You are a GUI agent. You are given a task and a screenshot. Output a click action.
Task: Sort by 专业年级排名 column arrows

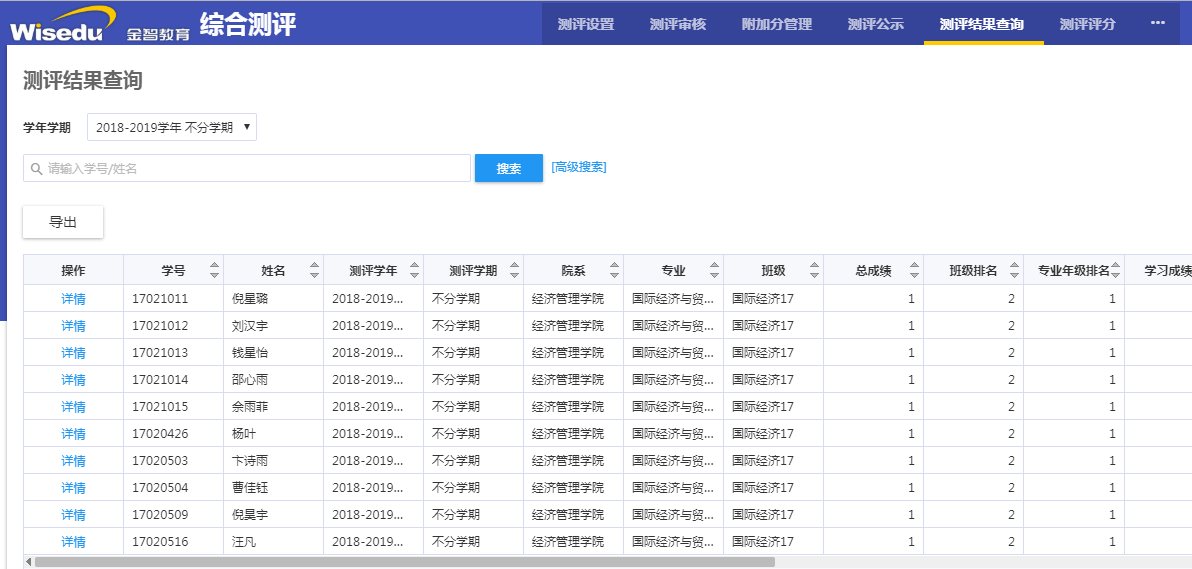point(1115,270)
